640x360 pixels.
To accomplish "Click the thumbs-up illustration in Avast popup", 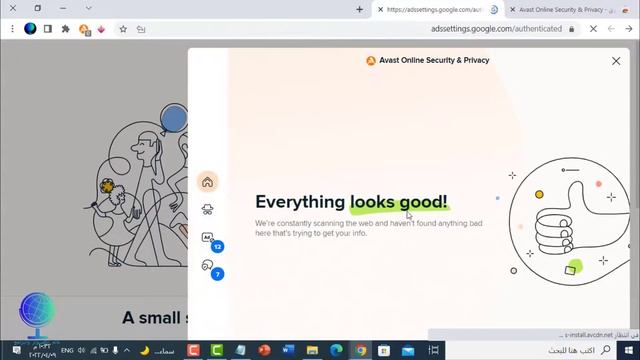I will (570, 222).
